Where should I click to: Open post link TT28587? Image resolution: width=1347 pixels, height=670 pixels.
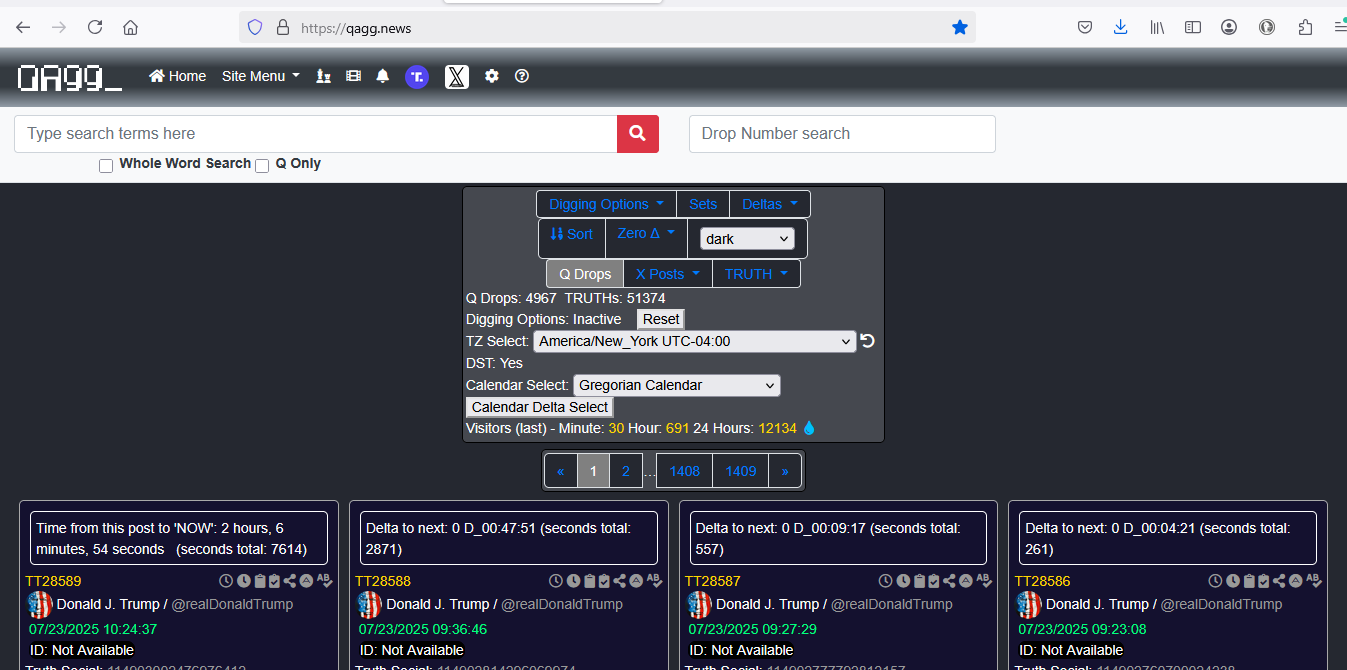(x=713, y=581)
